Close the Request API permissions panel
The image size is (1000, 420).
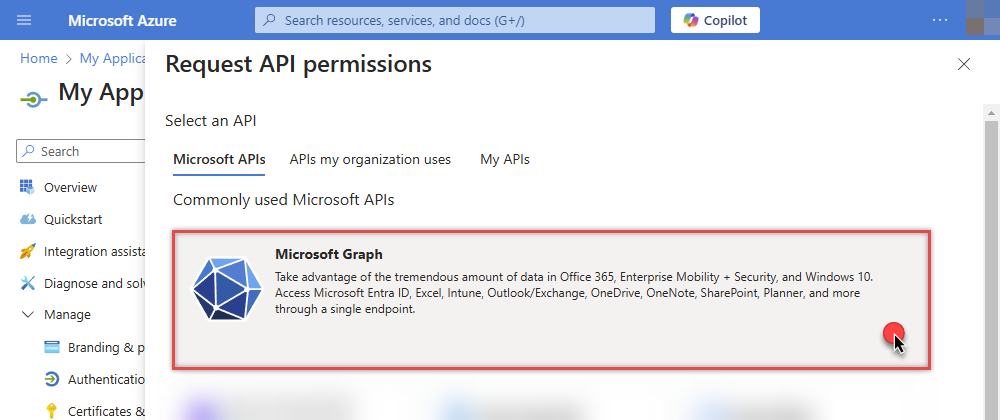pyautogui.click(x=964, y=64)
